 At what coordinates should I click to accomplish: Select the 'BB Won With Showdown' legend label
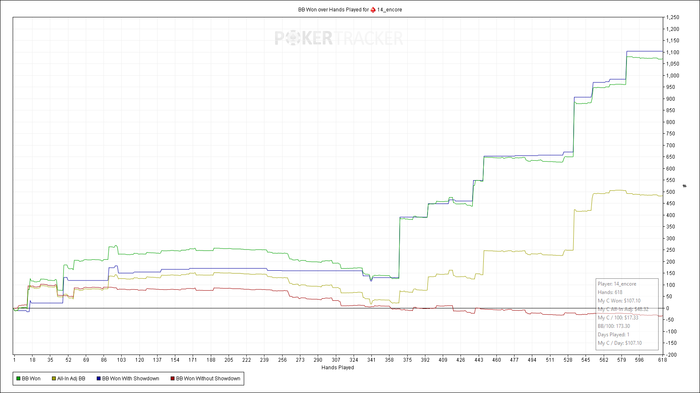point(130,378)
